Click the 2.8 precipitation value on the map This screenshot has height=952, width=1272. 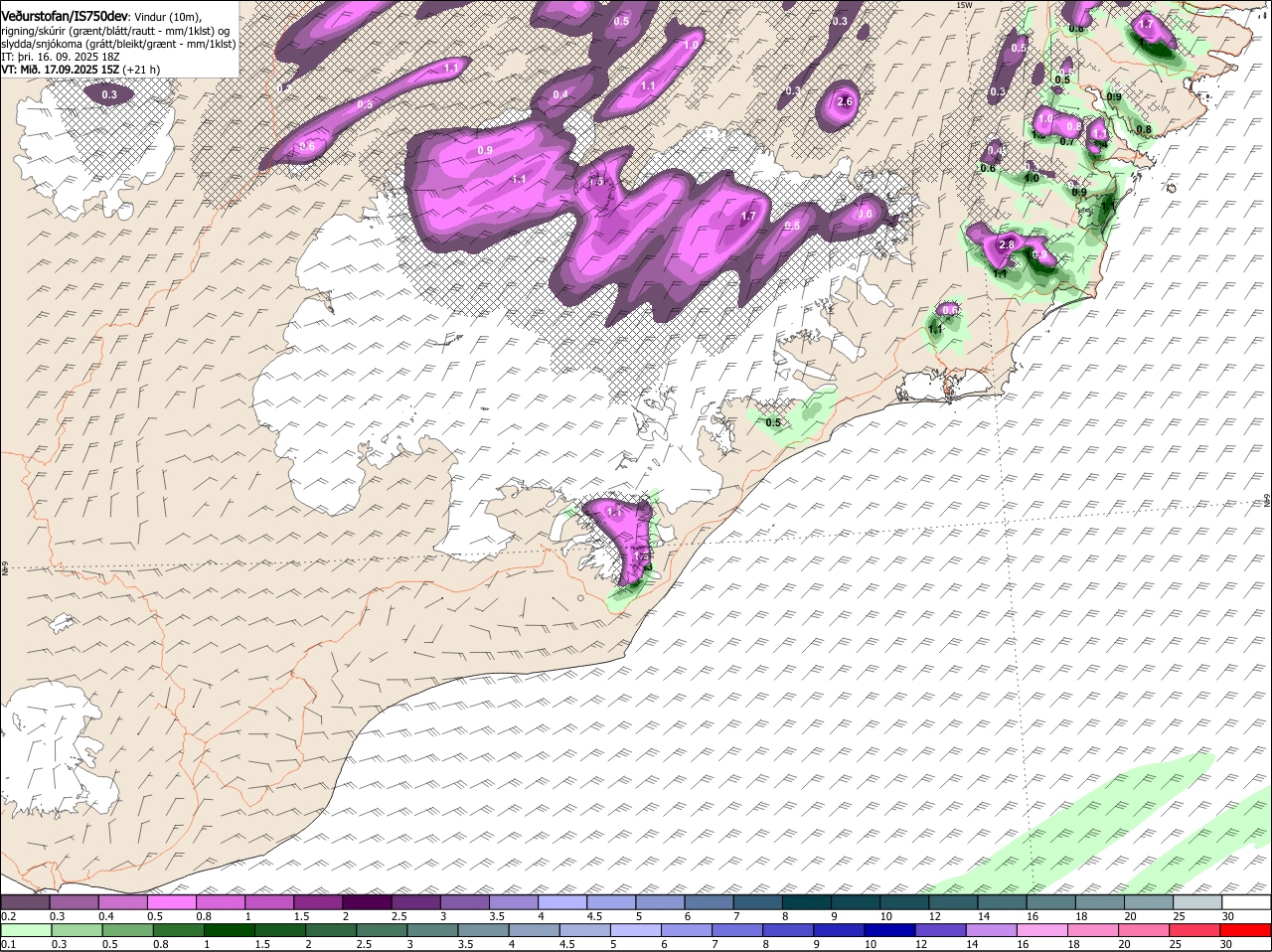pos(1006,245)
